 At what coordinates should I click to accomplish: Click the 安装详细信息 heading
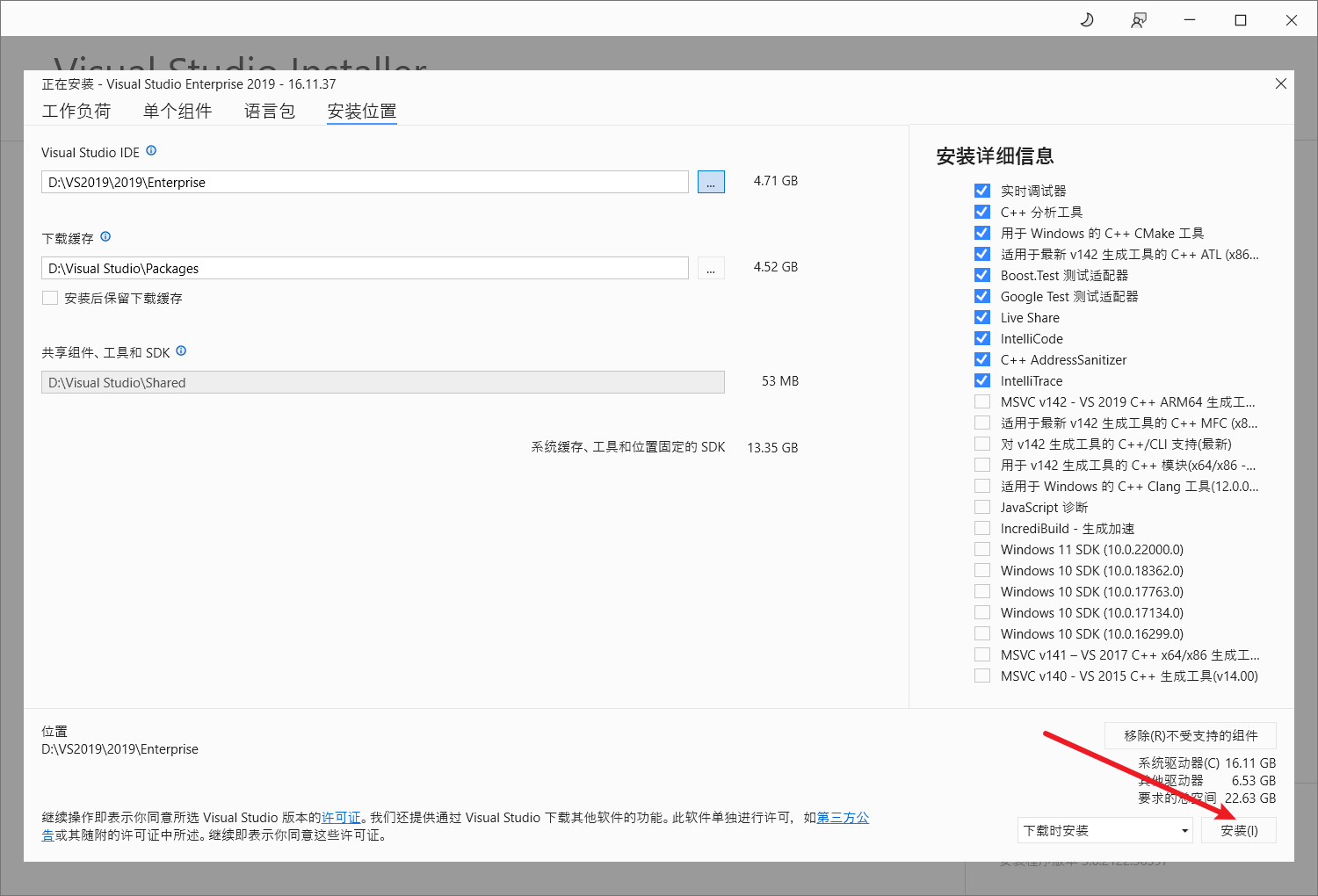coord(995,156)
